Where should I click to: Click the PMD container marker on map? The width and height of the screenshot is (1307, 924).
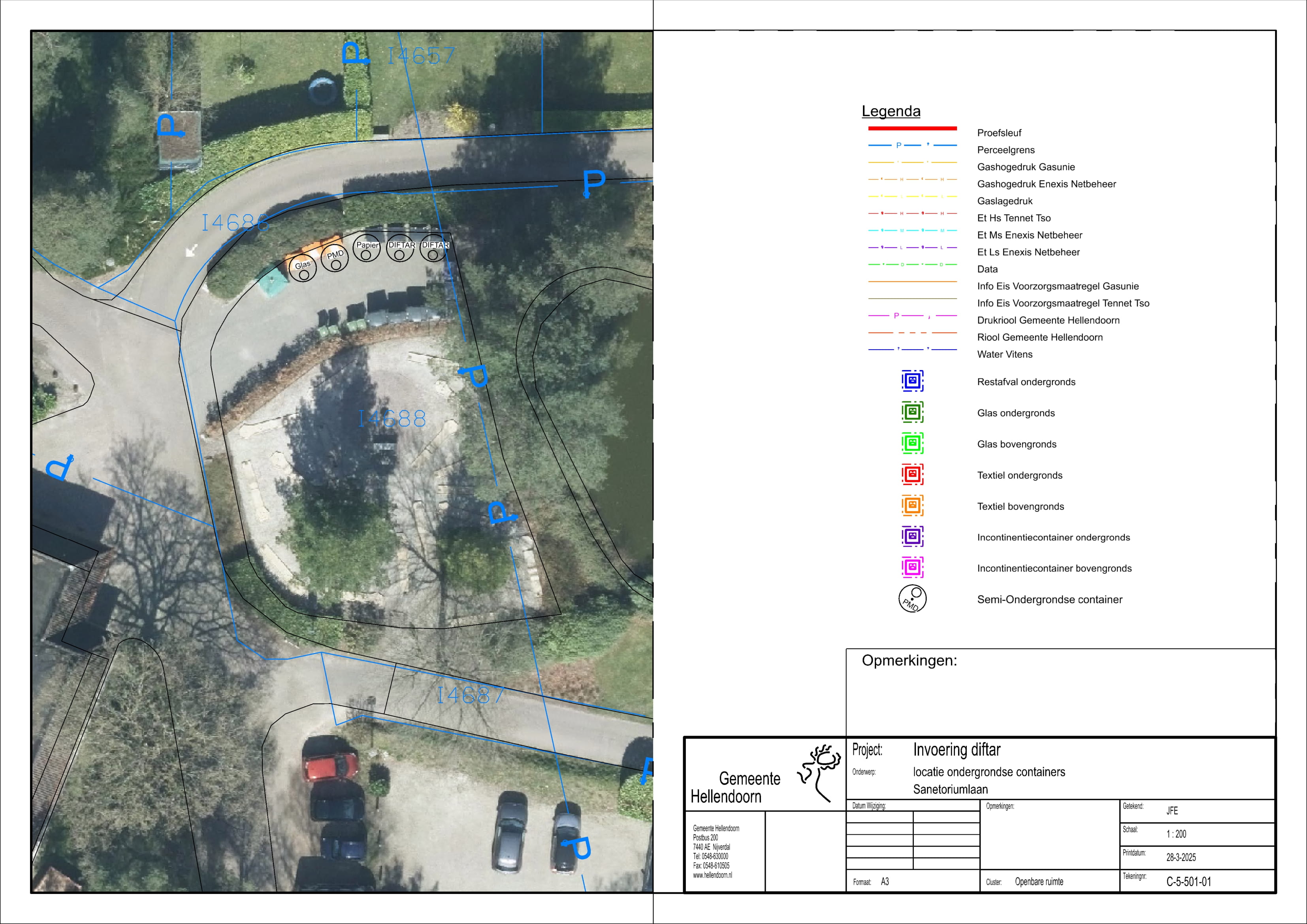point(335,259)
